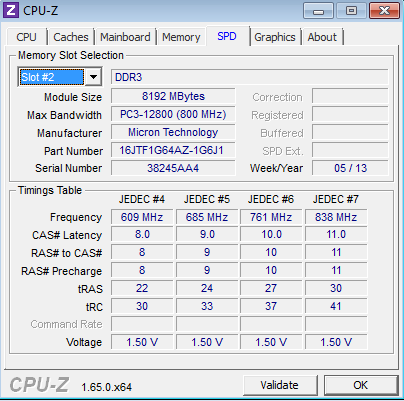Screen dimensions: 404x401
Task: Click the 838 MHz frequency cell
Action: coord(336,217)
